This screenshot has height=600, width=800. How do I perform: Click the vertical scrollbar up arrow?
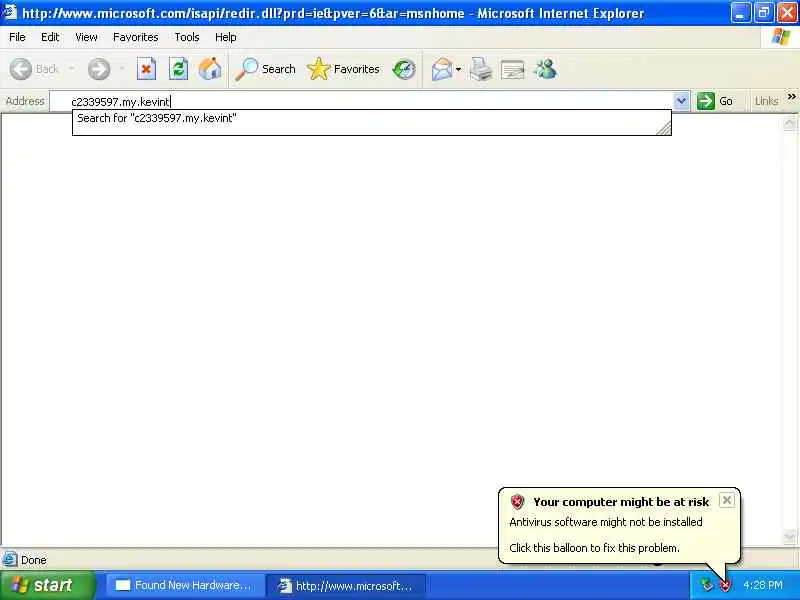point(789,123)
